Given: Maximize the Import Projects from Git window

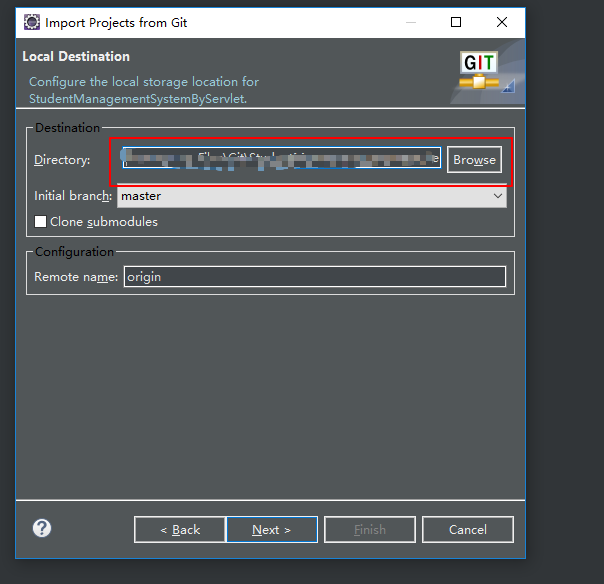Looking at the screenshot, I should pos(456,22).
